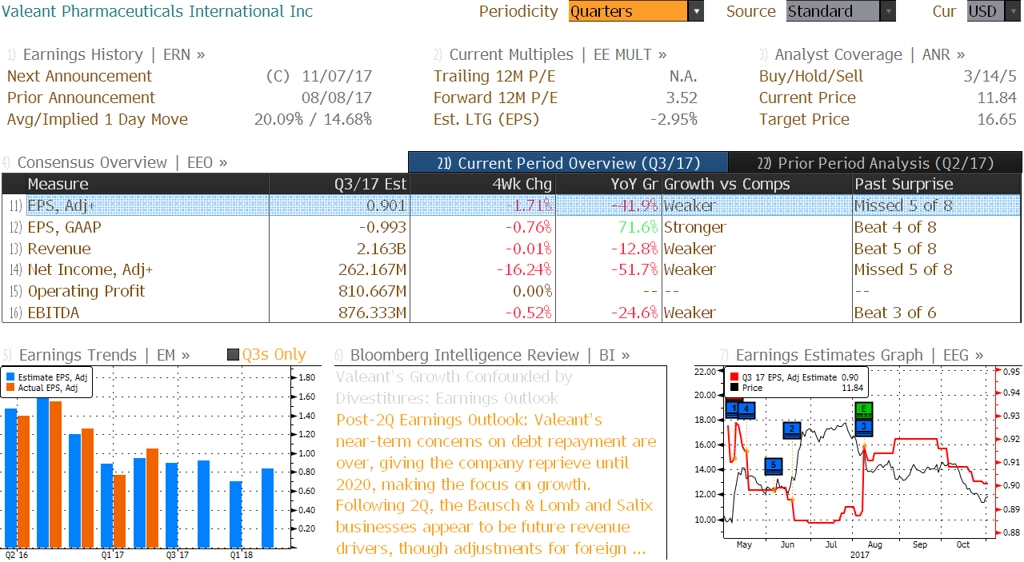Click the Q3 17 estimate bar in Earnings Trends

coord(172,505)
